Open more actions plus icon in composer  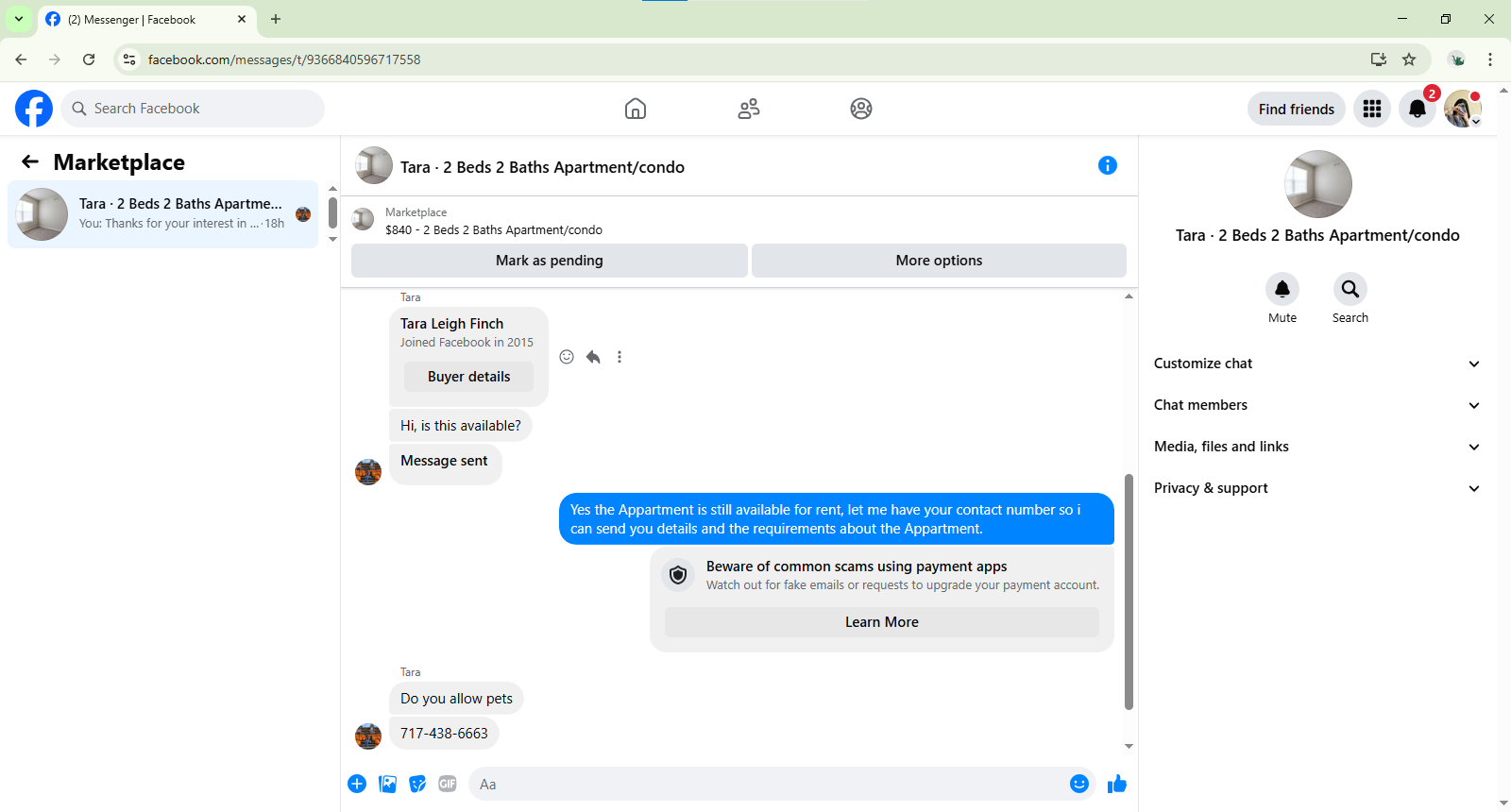click(x=357, y=784)
